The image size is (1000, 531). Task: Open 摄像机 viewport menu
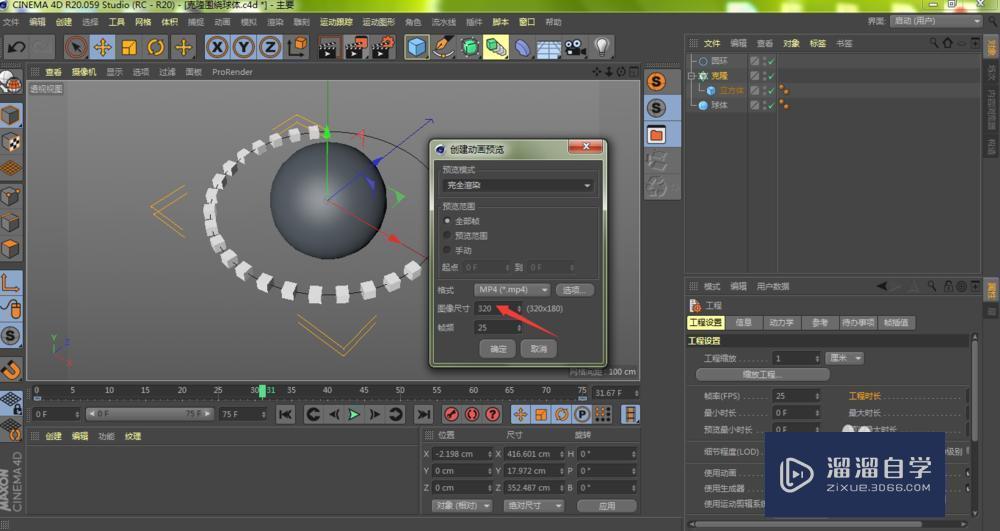point(84,72)
